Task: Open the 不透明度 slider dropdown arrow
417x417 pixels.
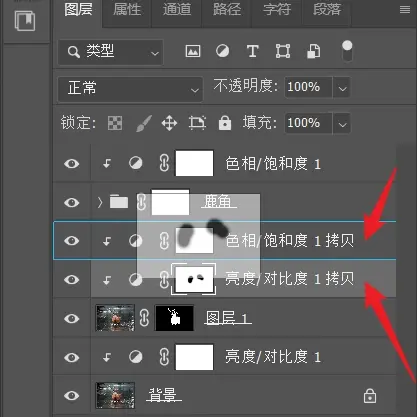Action: click(x=342, y=88)
